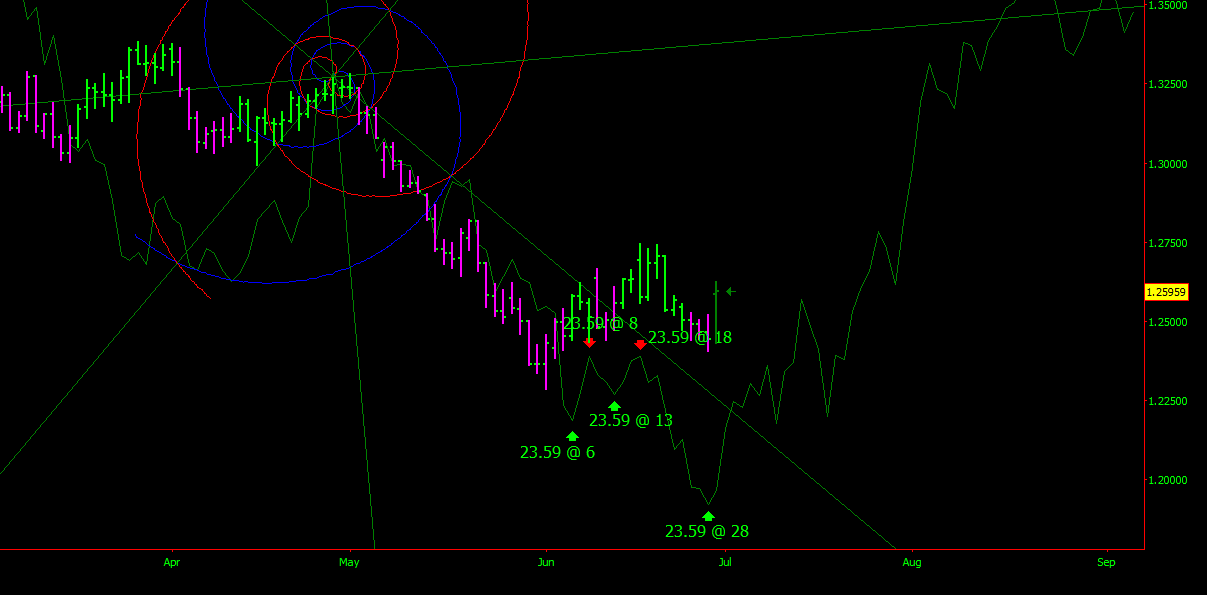Click the red down arrow below "23.59 @ 8"
The image size is (1207, 595).
click(590, 343)
